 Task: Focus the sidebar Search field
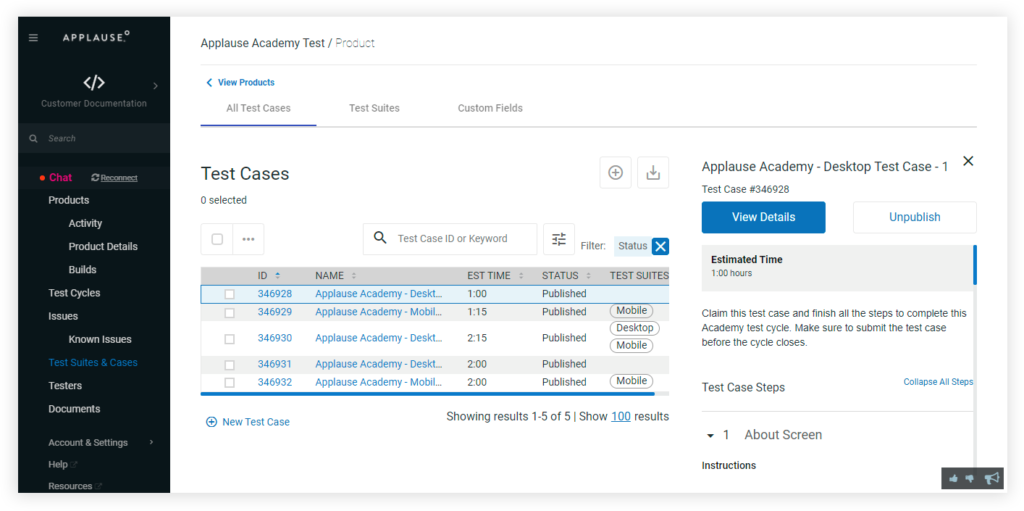[x=94, y=139]
